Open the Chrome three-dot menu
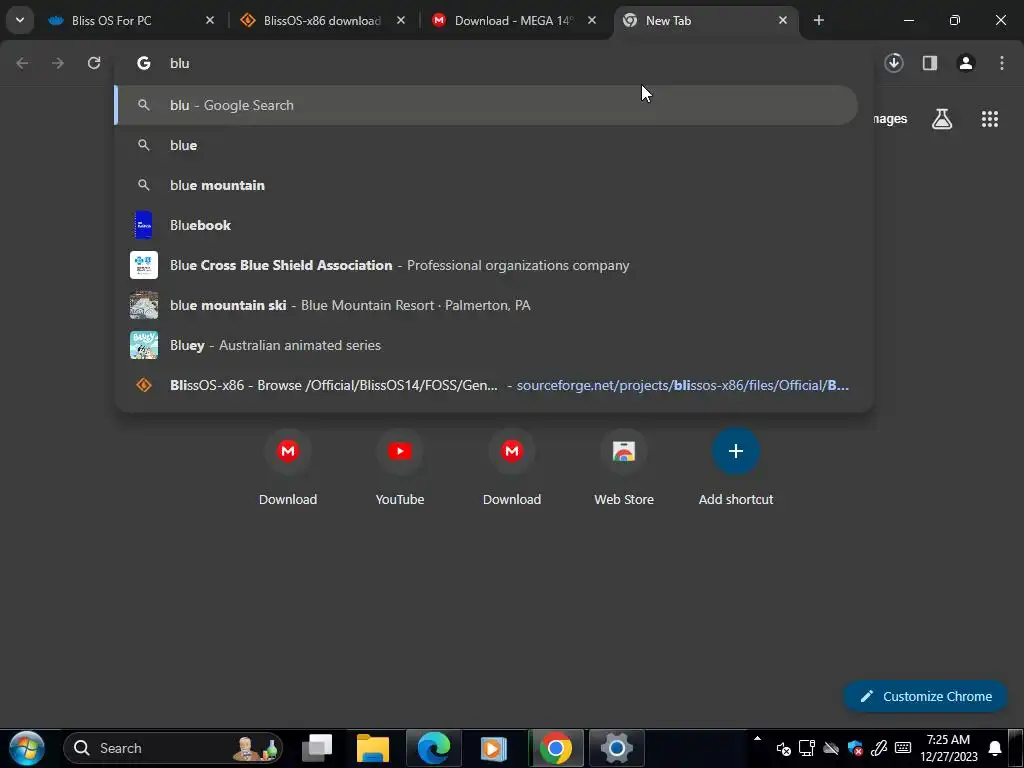The width and height of the screenshot is (1024, 768). coord(1001,63)
